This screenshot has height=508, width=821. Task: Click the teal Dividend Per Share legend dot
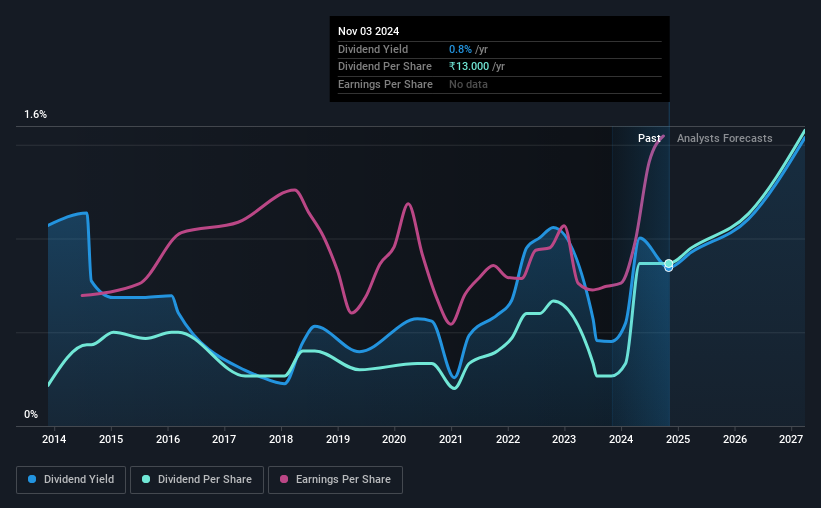[x=146, y=479]
